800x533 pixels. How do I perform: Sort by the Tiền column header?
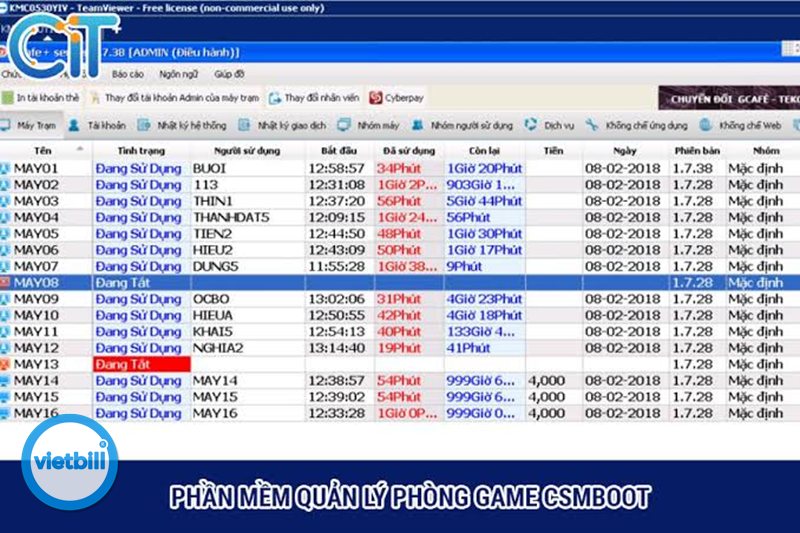click(554, 150)
